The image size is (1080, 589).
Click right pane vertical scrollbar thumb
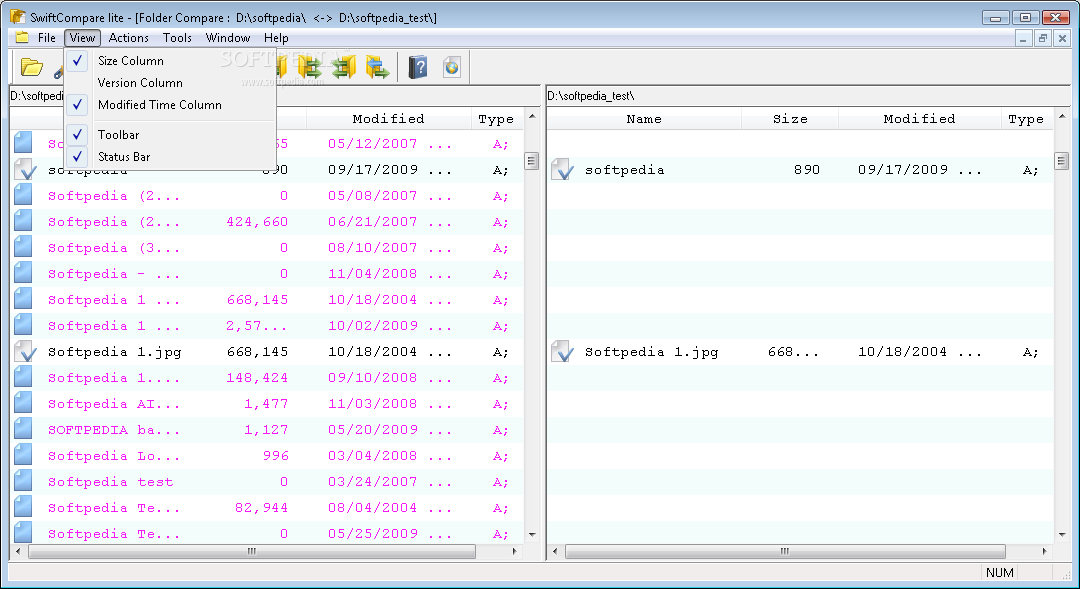(x=1062, y=161)
